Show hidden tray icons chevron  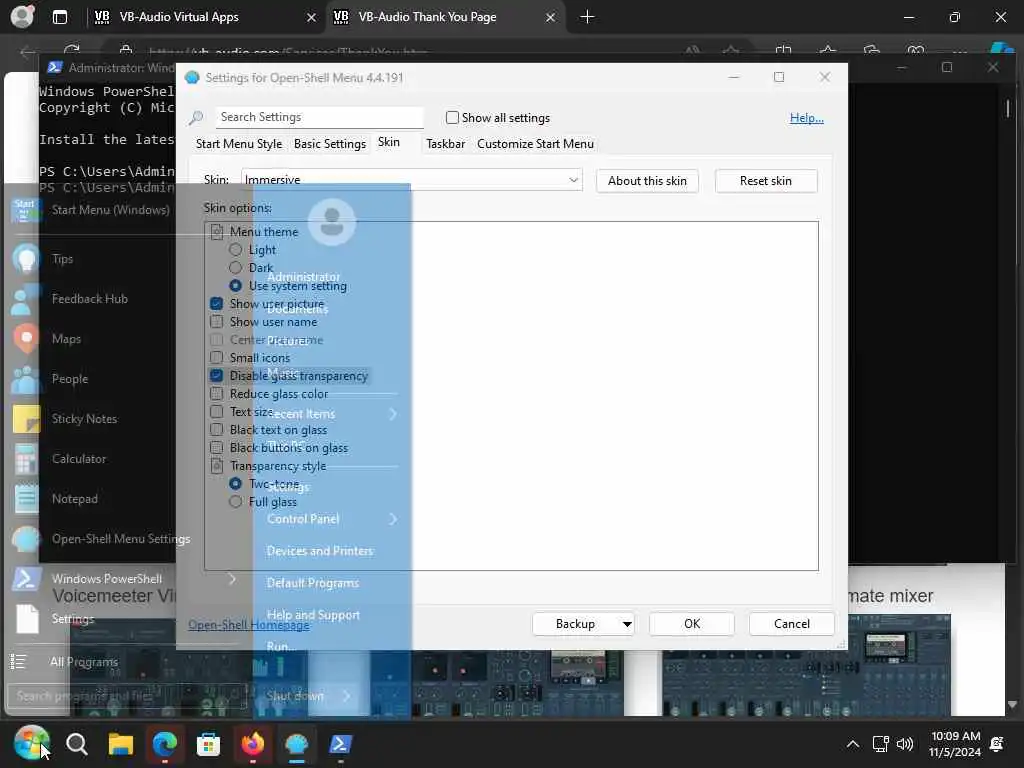(x=853, y=744)
